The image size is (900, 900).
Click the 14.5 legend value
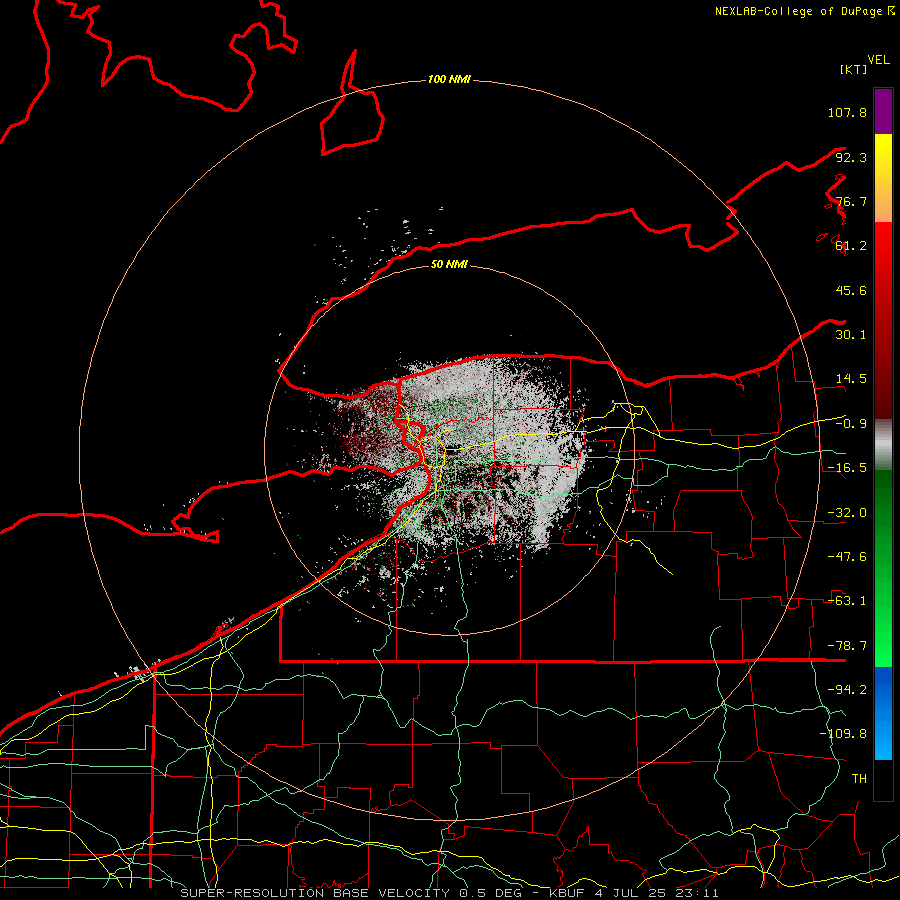(851, 379)
